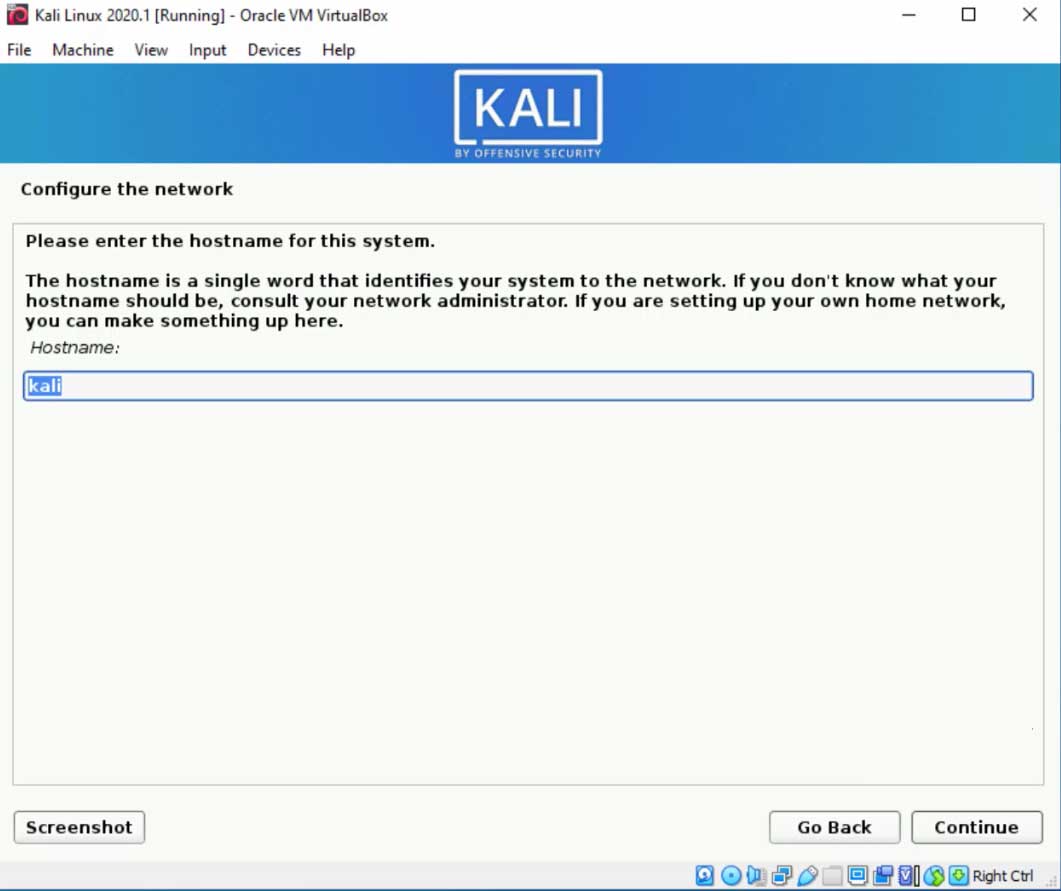Viewport: 1061px width, 891px height.
Task: Click the Screenshot button
Action: 79,827
